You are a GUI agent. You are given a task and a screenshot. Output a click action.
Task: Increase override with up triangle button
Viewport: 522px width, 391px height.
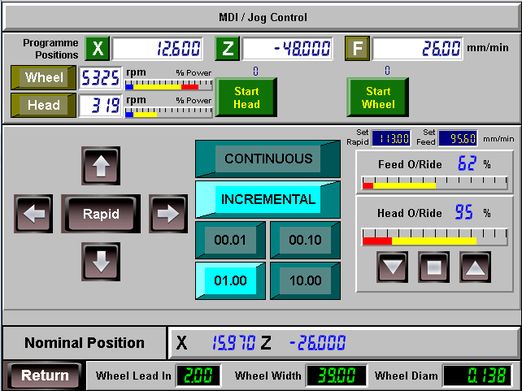475,267
